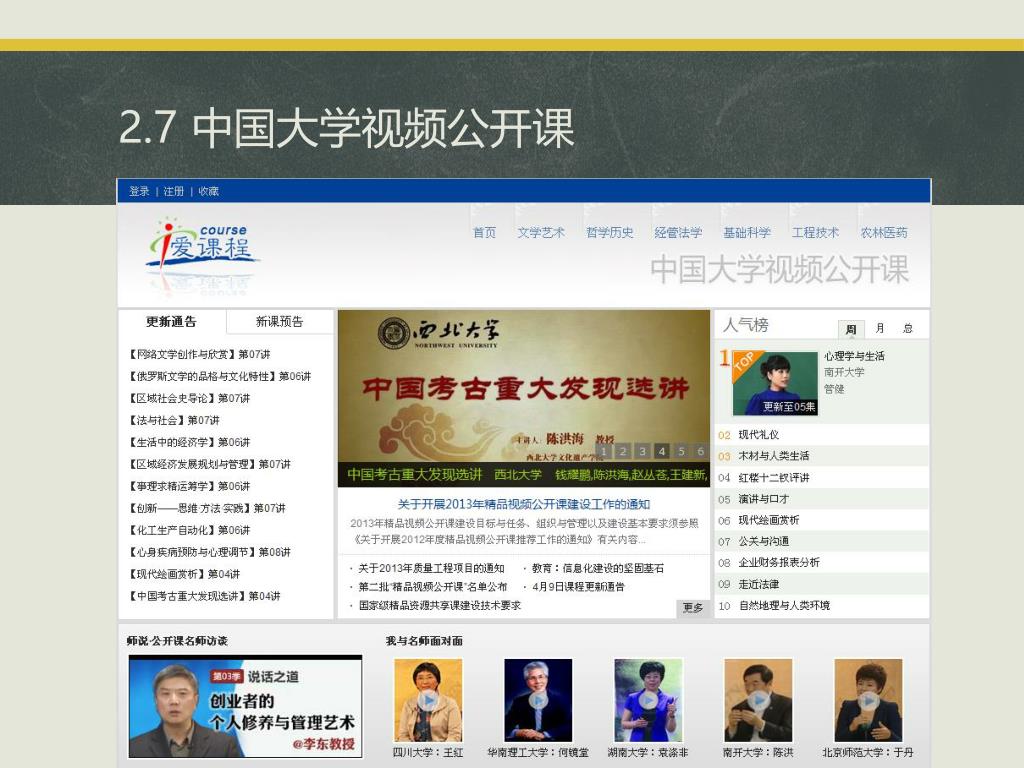Switch 人气榜 to 周 weekly tab
1024x768 pixels.
[x=851, y=329]
